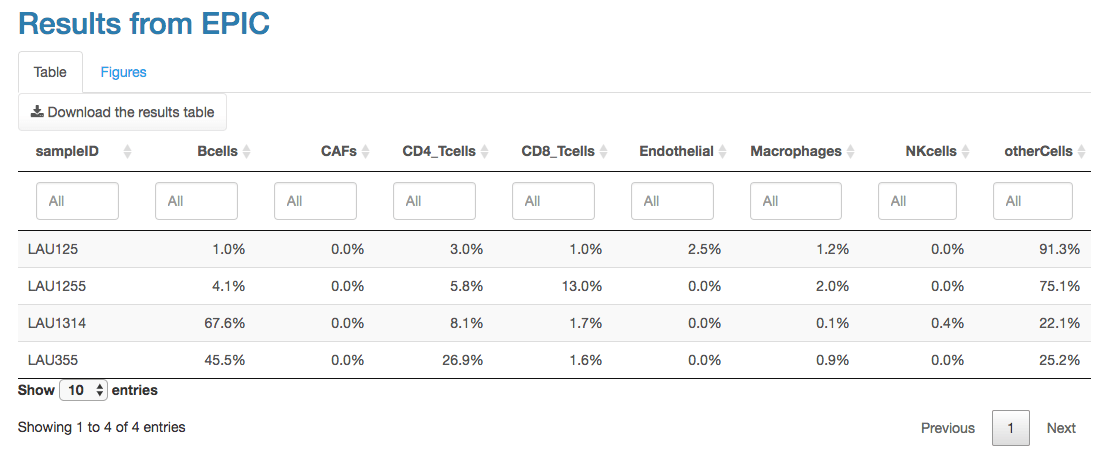This screenshot has width=1106, height=456.
Task: Click the otherCells sort arrows
Action: coord(1081,152)
